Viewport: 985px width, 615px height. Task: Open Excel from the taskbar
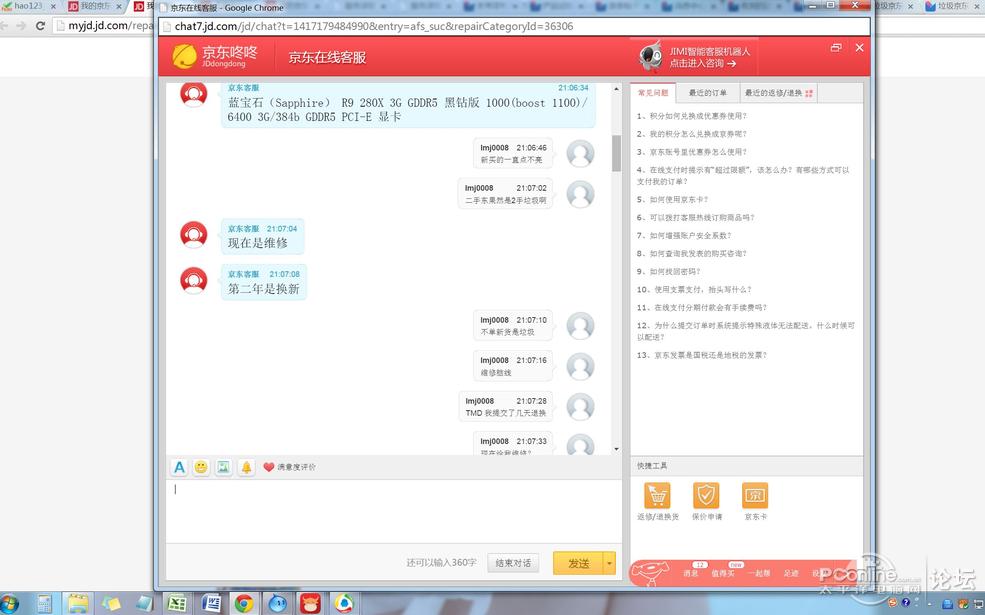(x=177, y=604)
